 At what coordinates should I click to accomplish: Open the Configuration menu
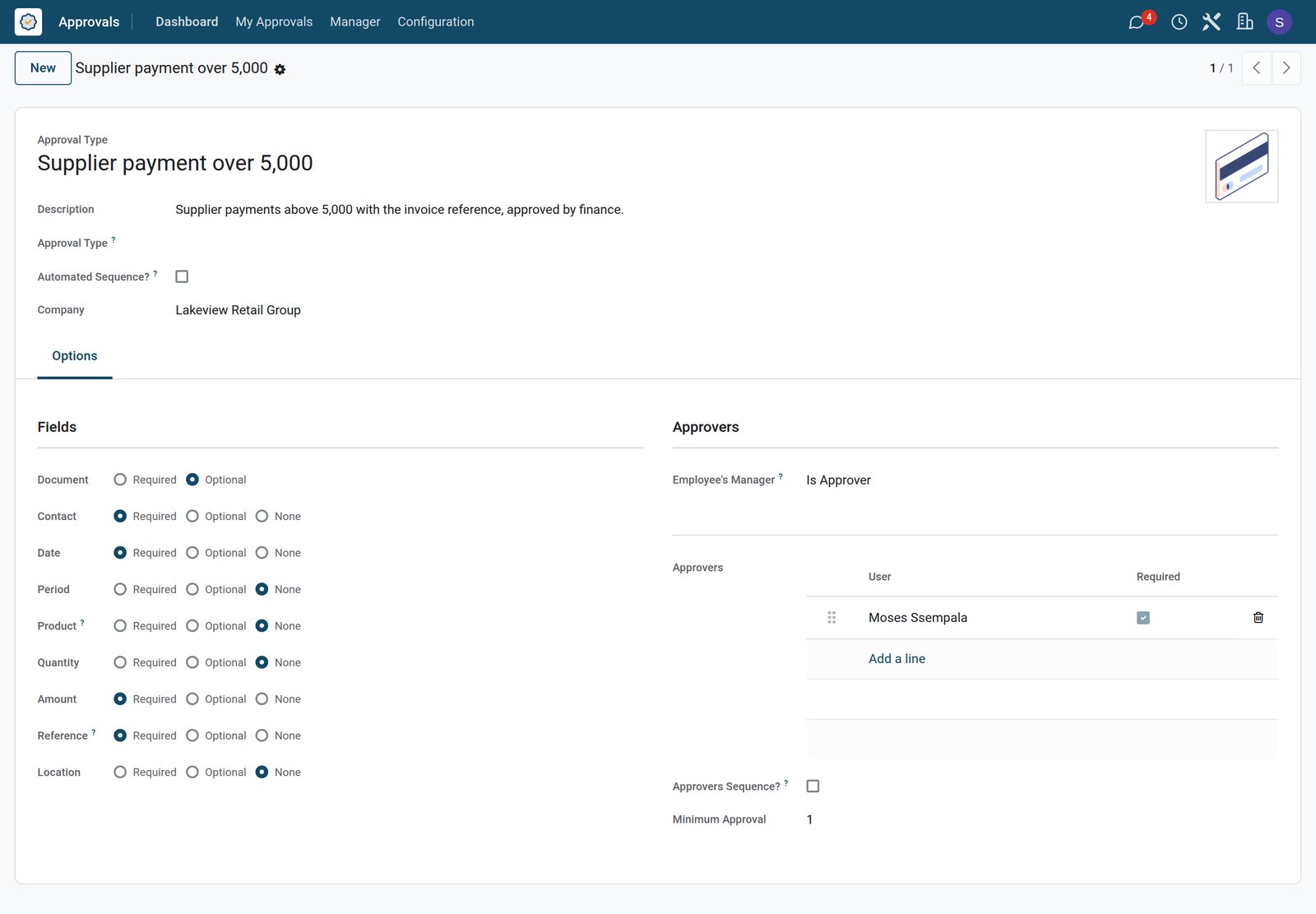tap(436, 22)
